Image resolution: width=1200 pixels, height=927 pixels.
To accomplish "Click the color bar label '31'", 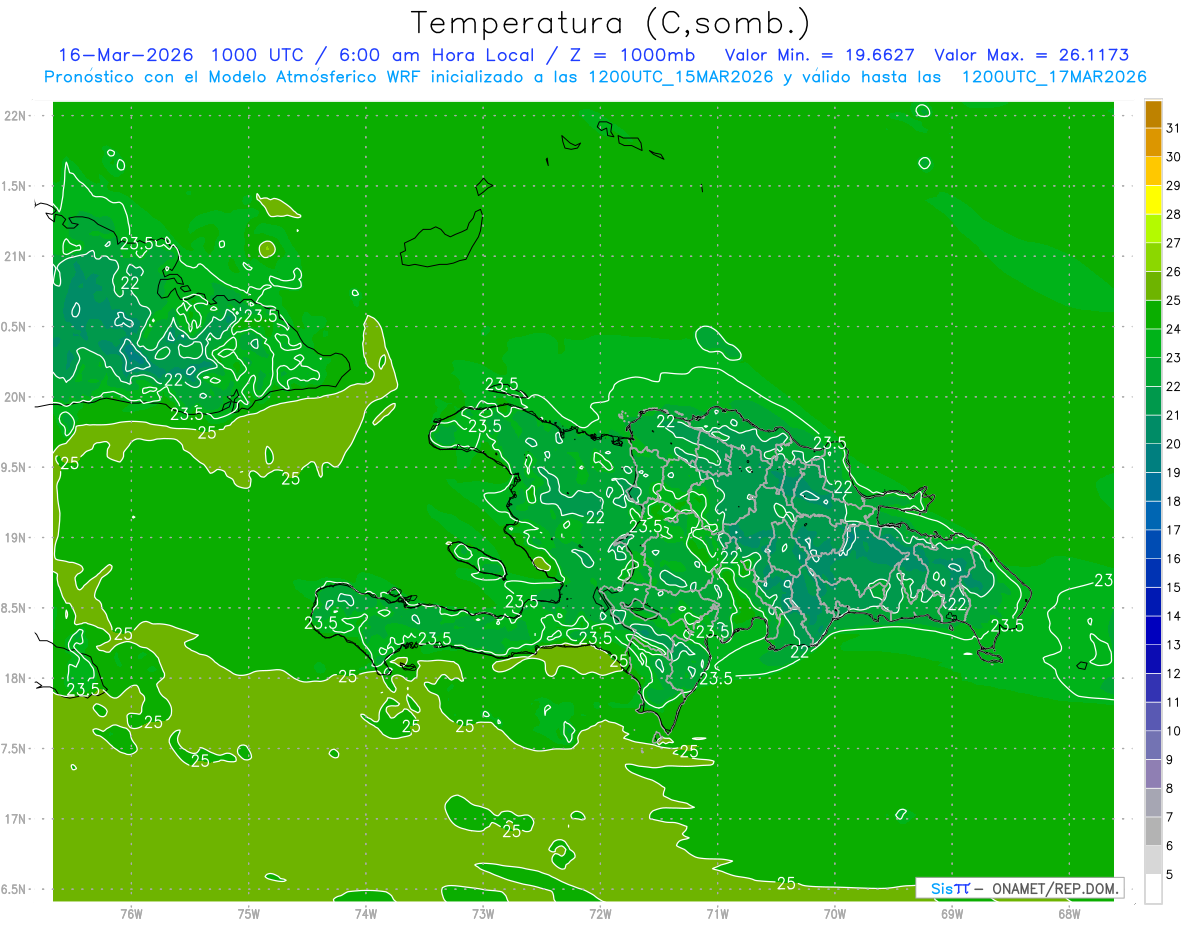I will (x=1174, y=128).
